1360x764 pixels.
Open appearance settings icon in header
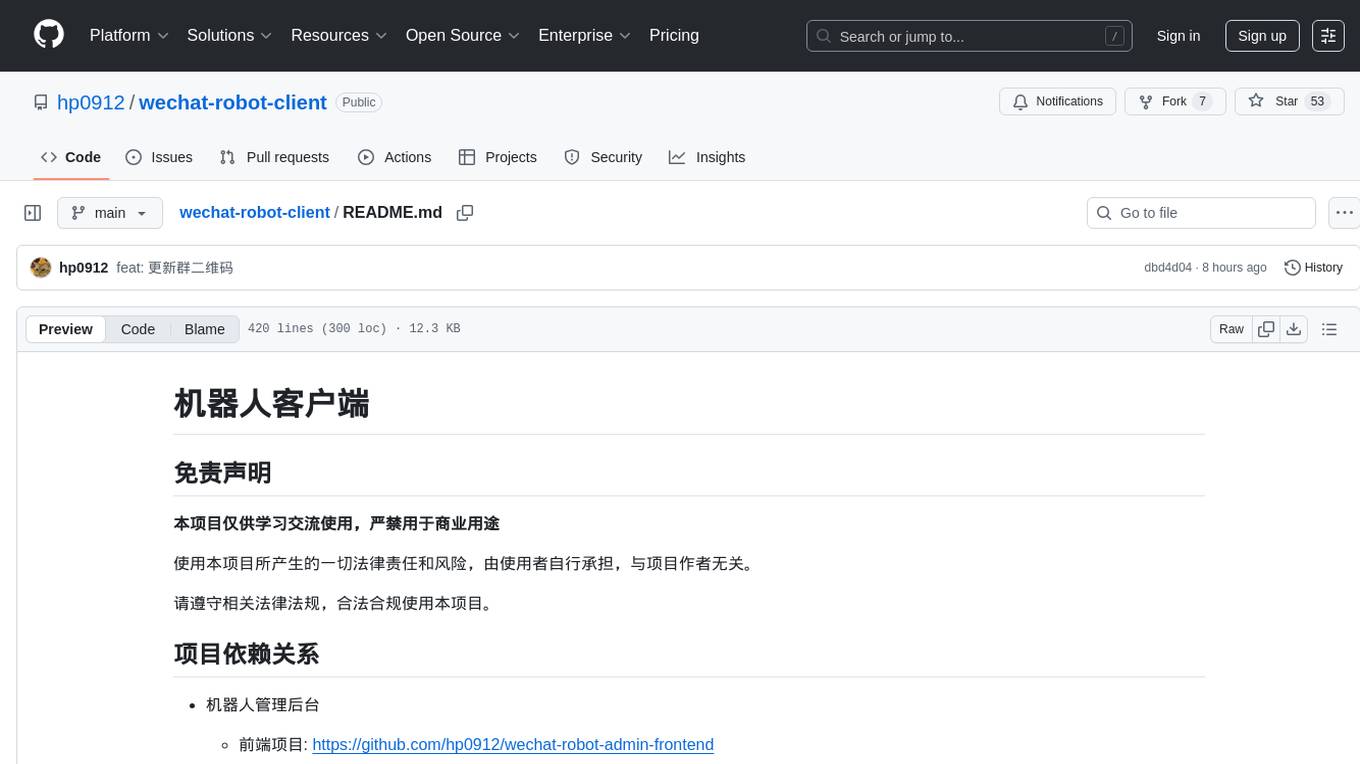click(1328, 36)
